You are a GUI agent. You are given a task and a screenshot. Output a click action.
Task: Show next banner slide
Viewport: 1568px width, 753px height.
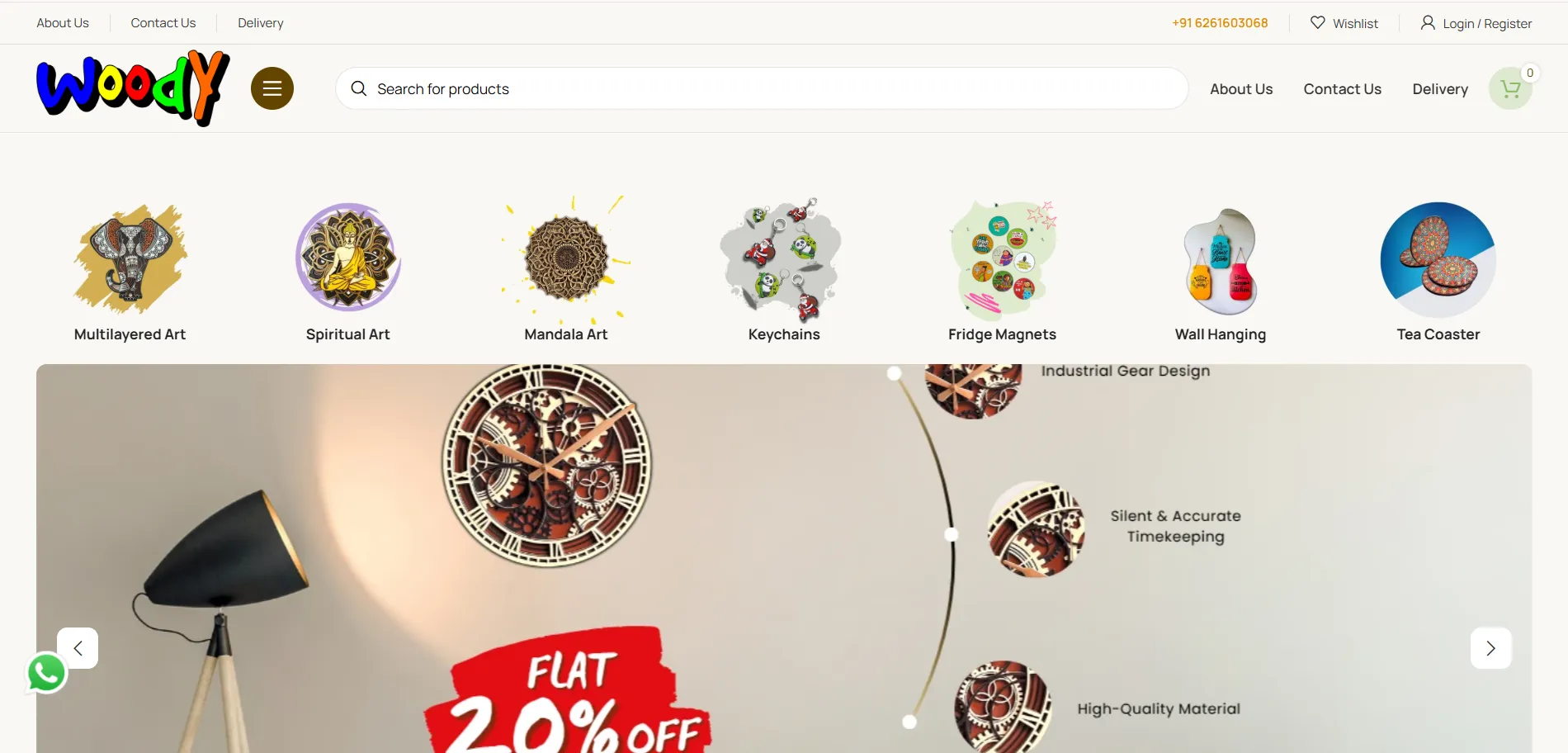1490,648
